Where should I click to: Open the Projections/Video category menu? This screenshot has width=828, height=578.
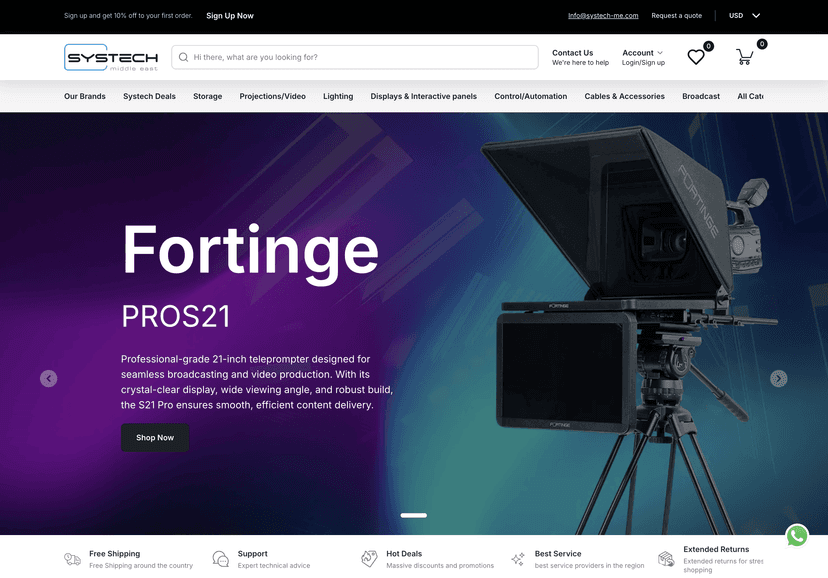pyautogui.click(x=272, y=96)
